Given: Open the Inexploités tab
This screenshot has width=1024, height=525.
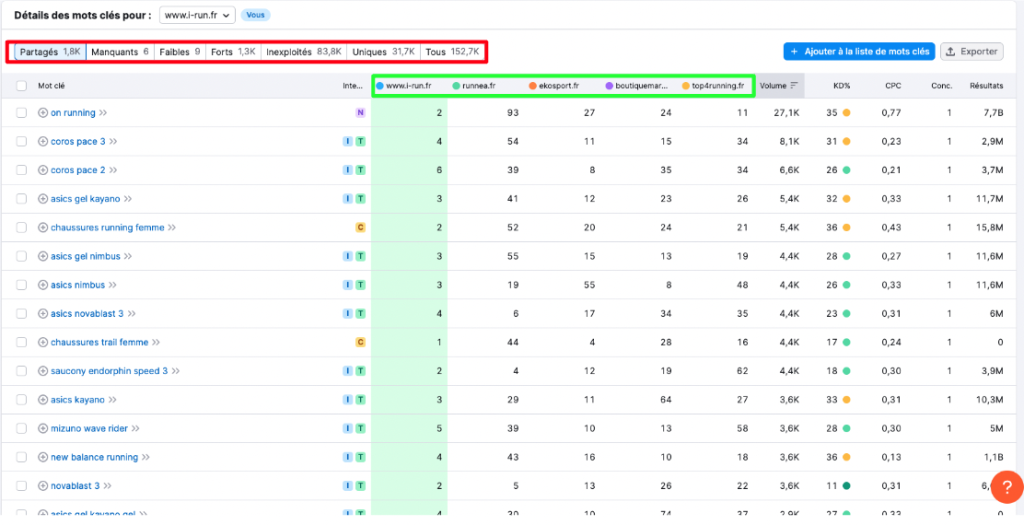Looking at the screenshot, I should [x=304, y=52].
